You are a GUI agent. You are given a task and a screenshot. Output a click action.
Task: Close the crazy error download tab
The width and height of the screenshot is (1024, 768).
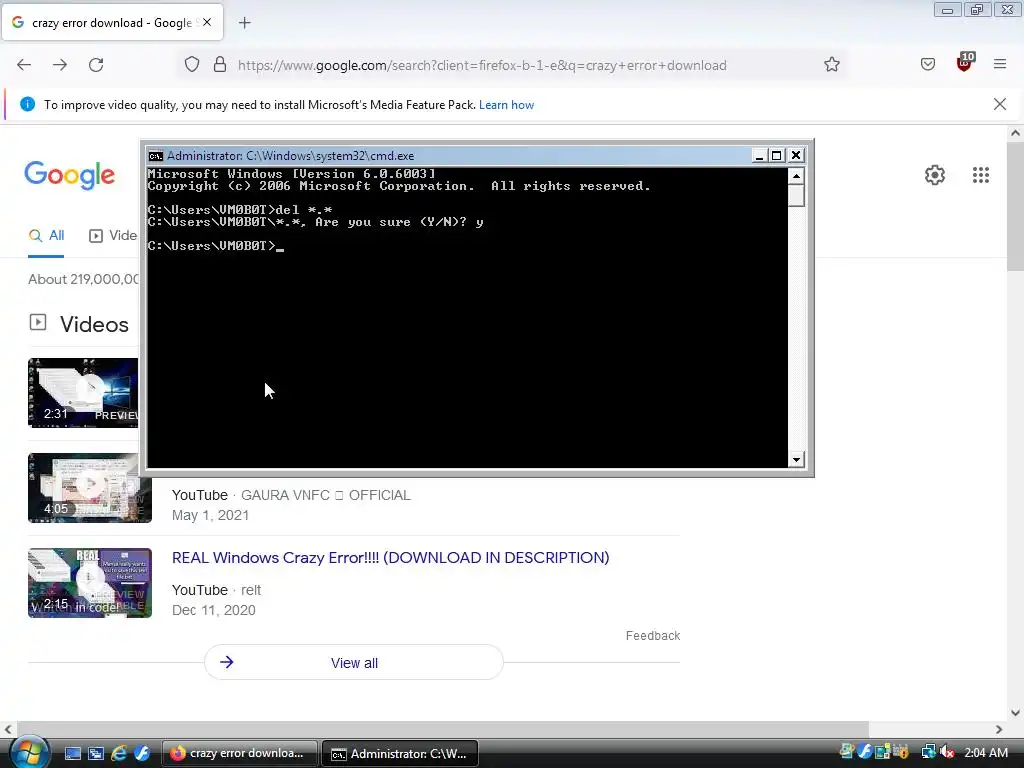(x=207, y=22)
